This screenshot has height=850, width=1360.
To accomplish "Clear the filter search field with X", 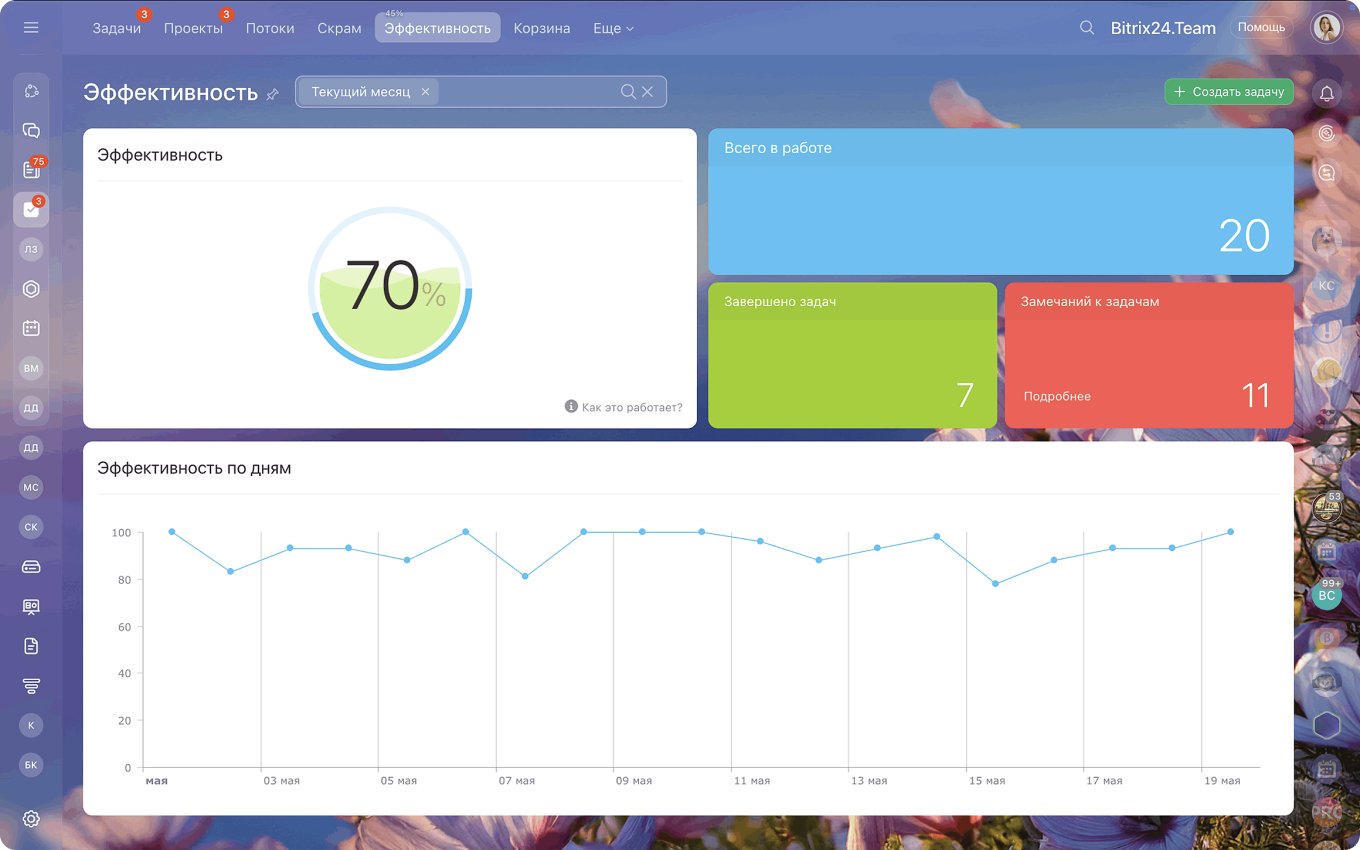I will point(648,92).
